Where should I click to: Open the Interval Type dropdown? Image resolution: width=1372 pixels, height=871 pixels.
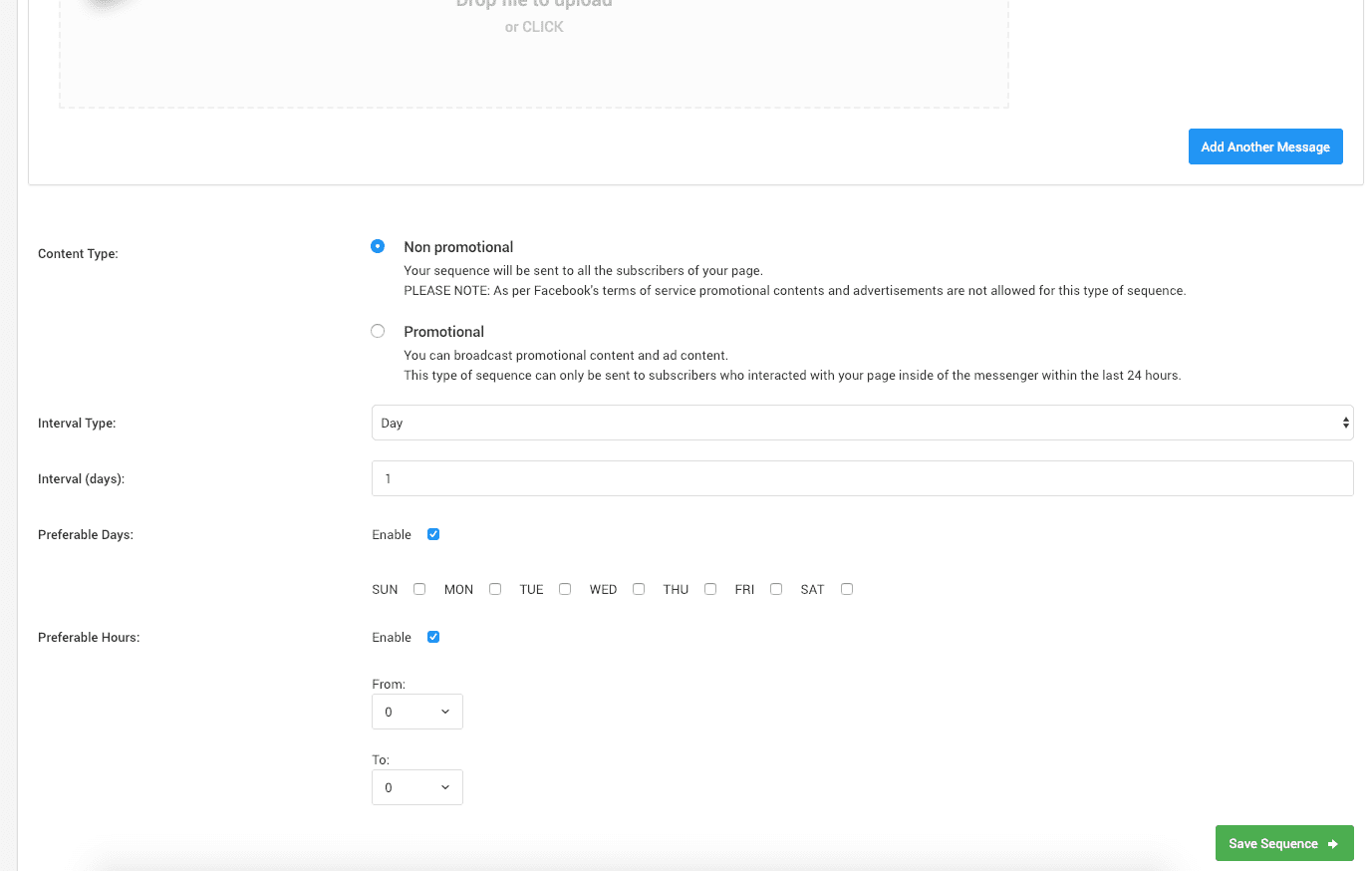[x=862, y=423]
